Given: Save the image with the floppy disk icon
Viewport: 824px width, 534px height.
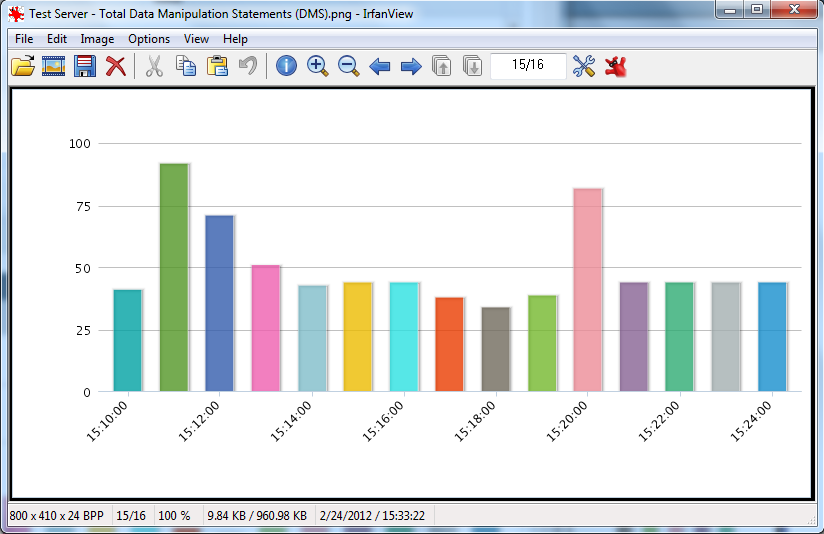Looking at the screenshot, I should [85, 66].
